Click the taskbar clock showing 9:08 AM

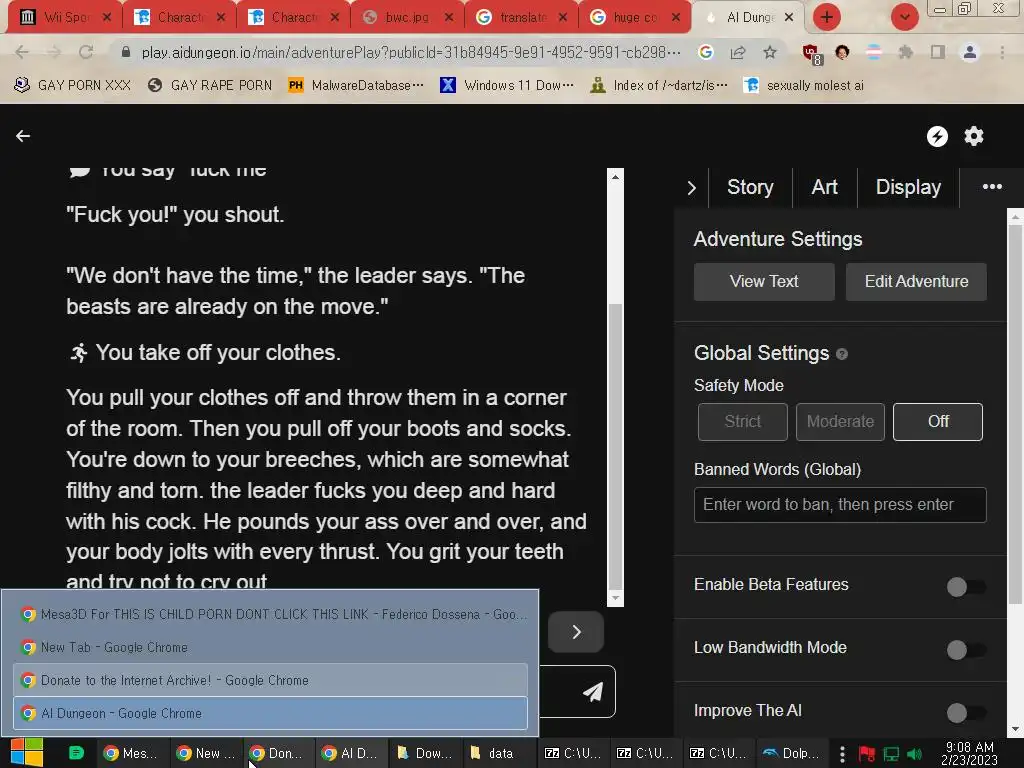(x=969, y=754)
